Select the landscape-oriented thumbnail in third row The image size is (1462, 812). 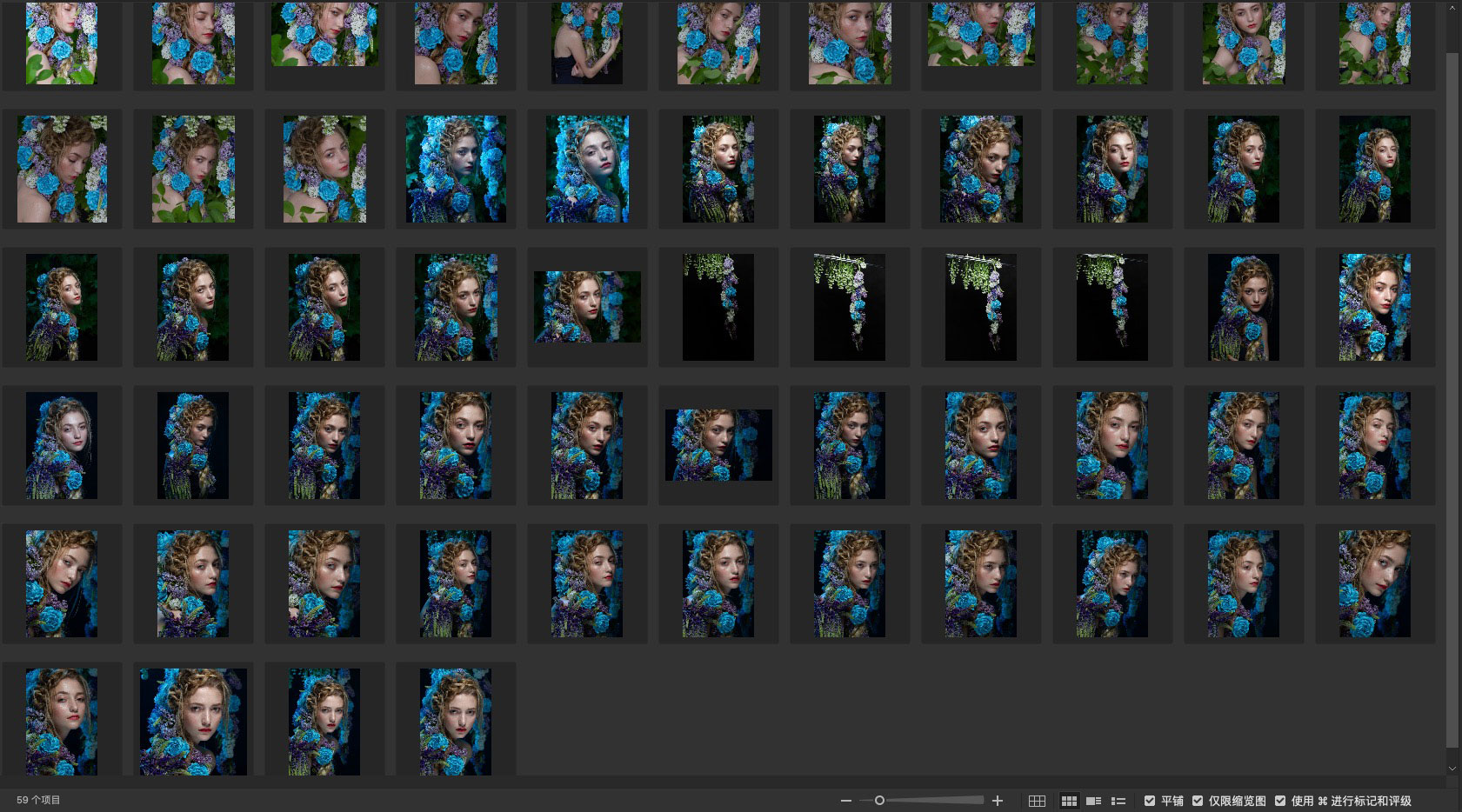click(x=587, y=307)
